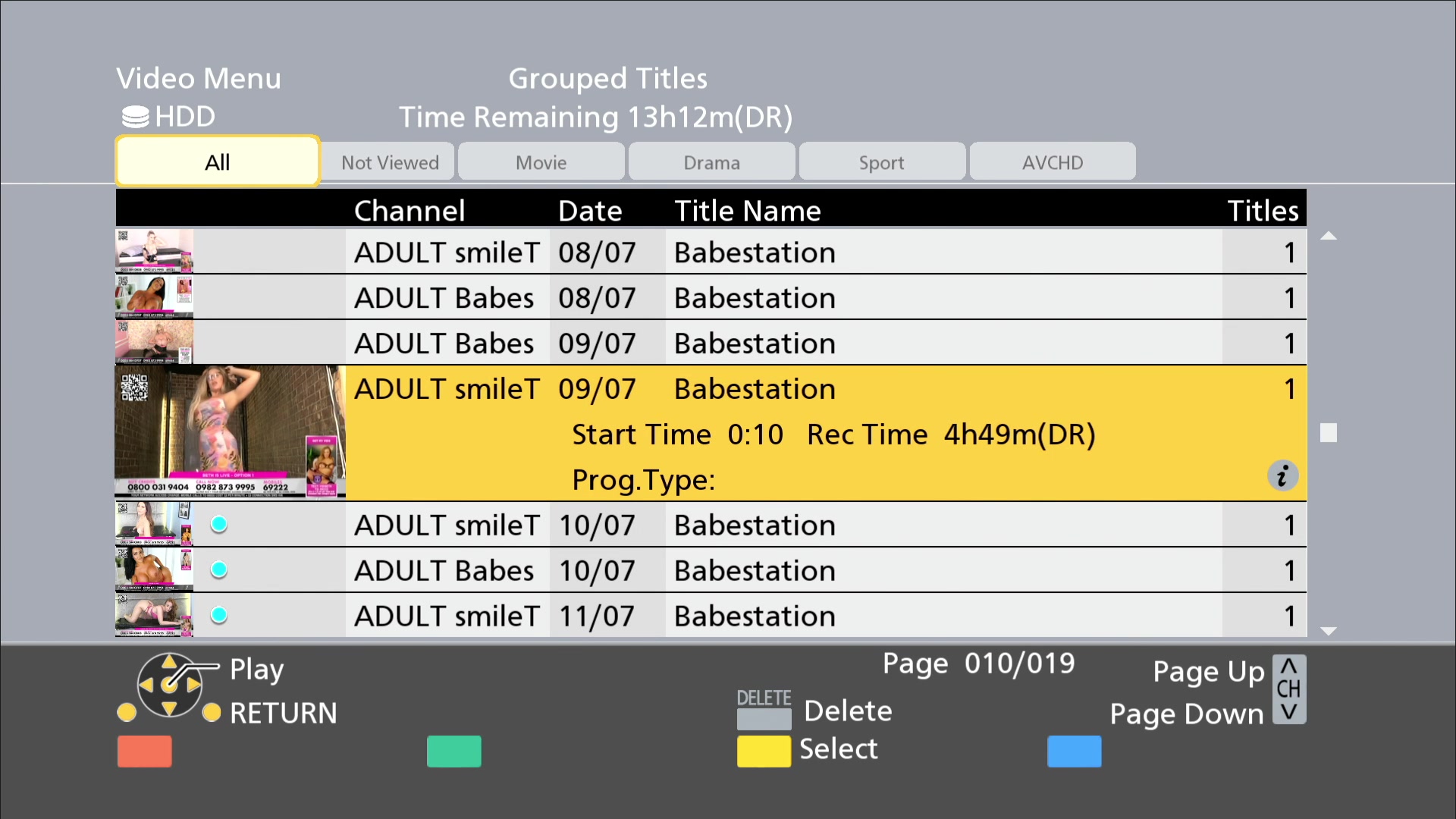Click the Titles column header
The height and width of the screenshot is (819, 1456).
[1263, 210]
